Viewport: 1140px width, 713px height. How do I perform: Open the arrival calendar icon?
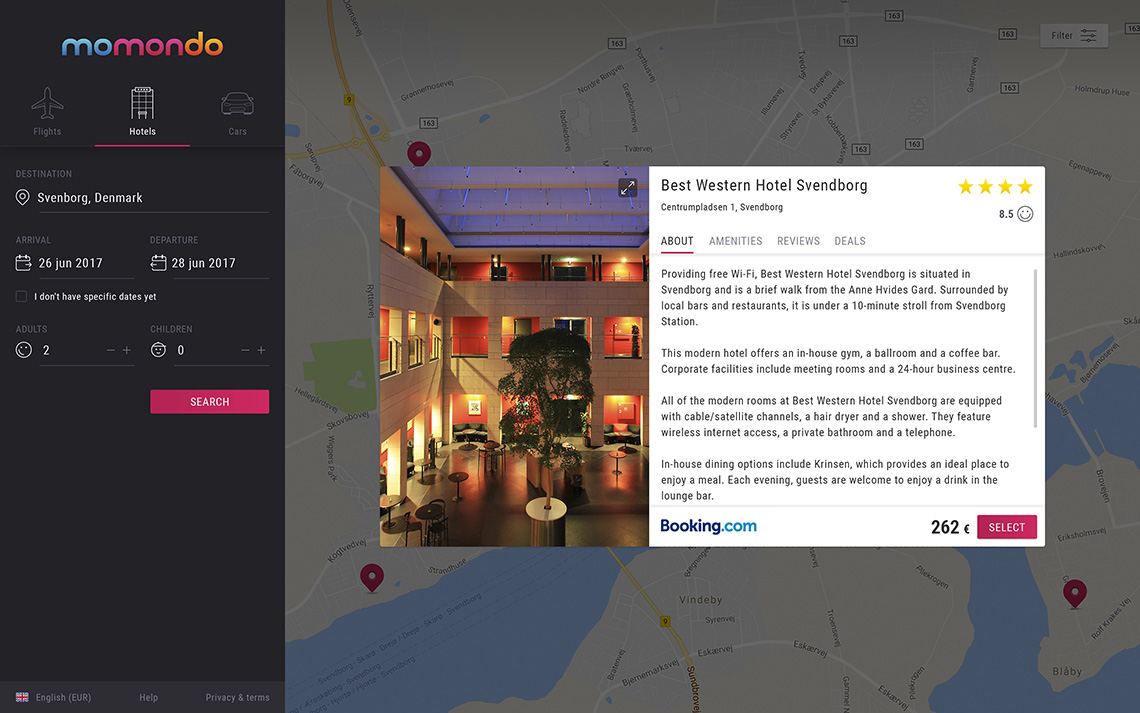coord(23,262)
